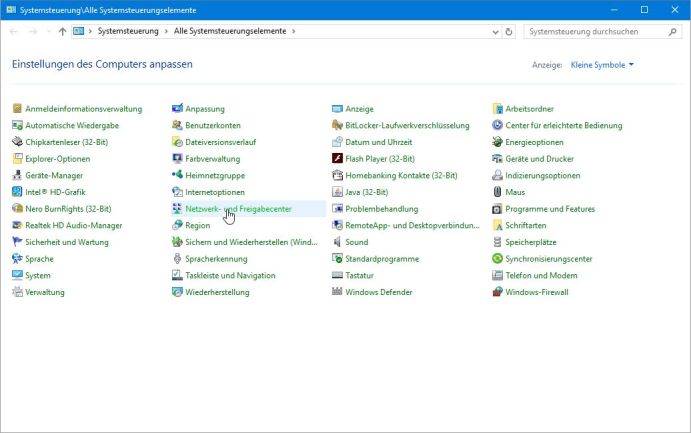Select the Alle Systemsteuerungselemente breadcrumb item
691x433 pixels.
pyautogui.click(x=230, y=31)
